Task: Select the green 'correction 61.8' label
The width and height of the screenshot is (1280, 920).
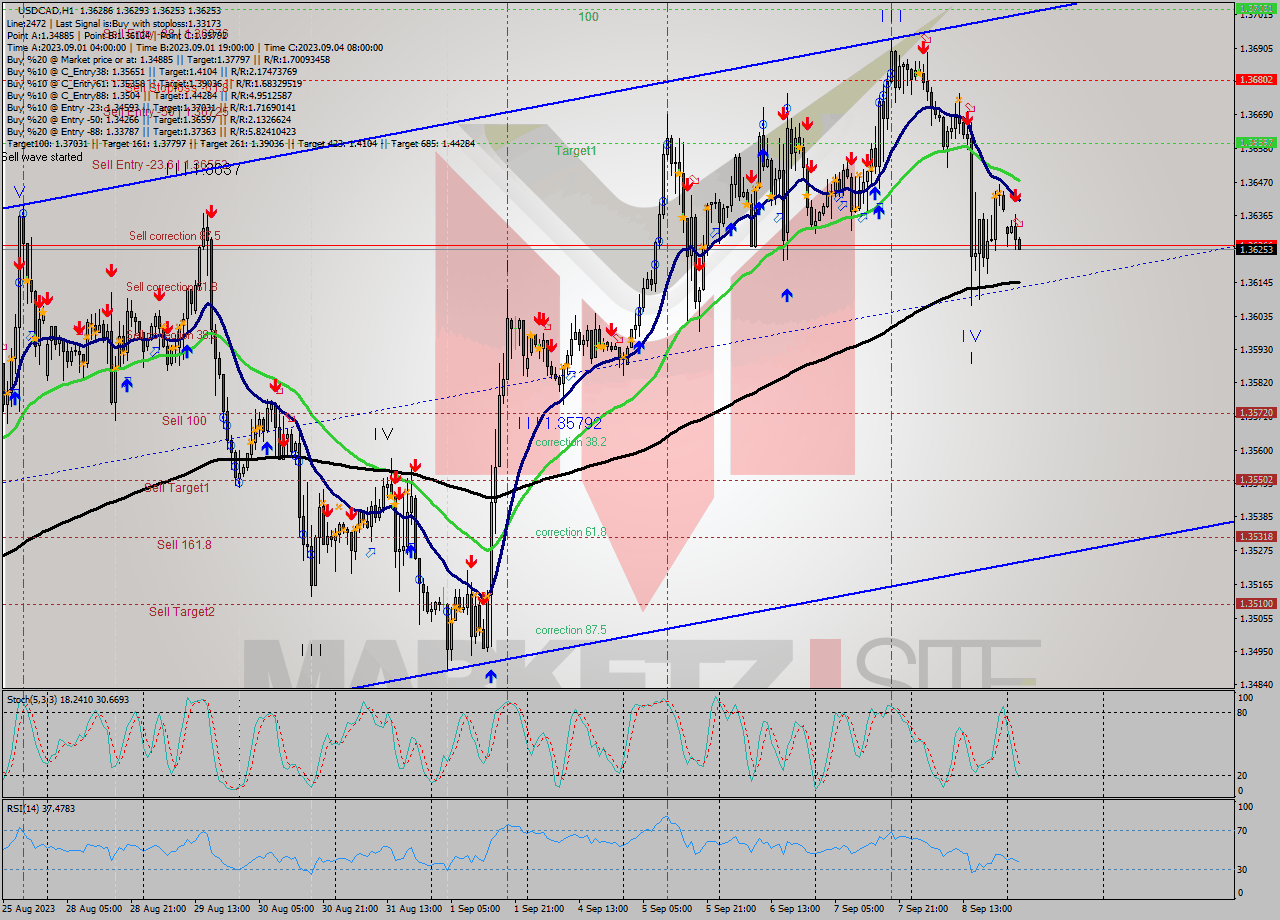Action: pyautogui.click(x=571, y=532)
